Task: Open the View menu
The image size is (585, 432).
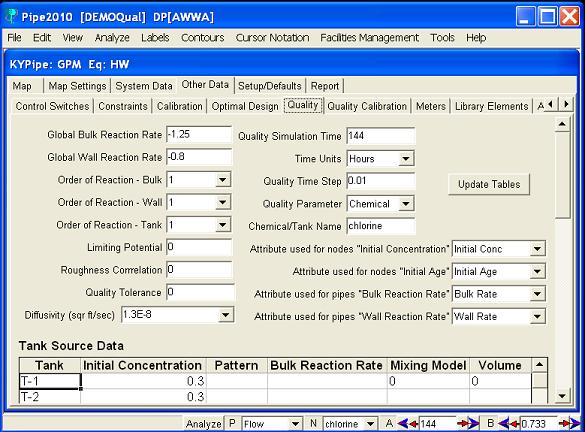Action: click(73, 38)
